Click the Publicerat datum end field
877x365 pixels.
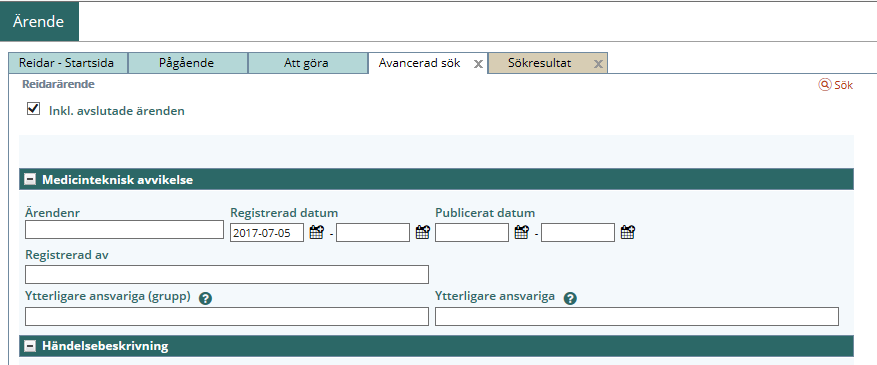point(578,233)
